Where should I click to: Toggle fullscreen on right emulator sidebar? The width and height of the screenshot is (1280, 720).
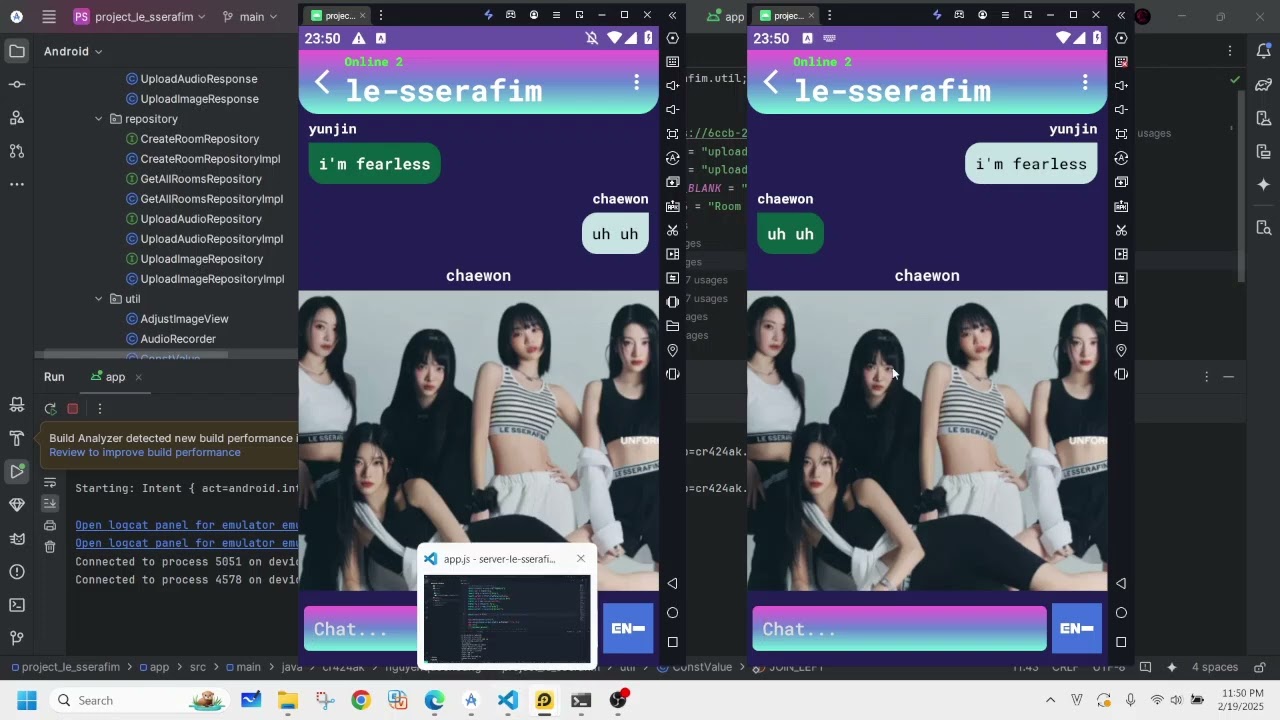pyautogui.click(x=1121, y=134)
